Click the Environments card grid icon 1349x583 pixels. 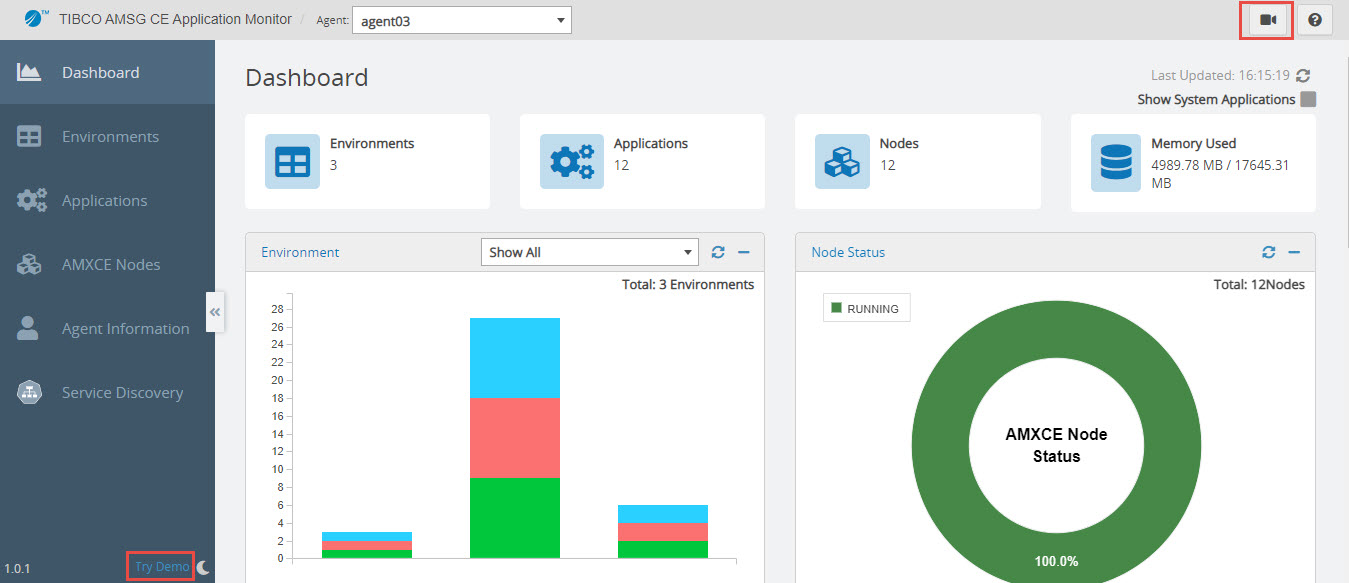coord(292,161)
